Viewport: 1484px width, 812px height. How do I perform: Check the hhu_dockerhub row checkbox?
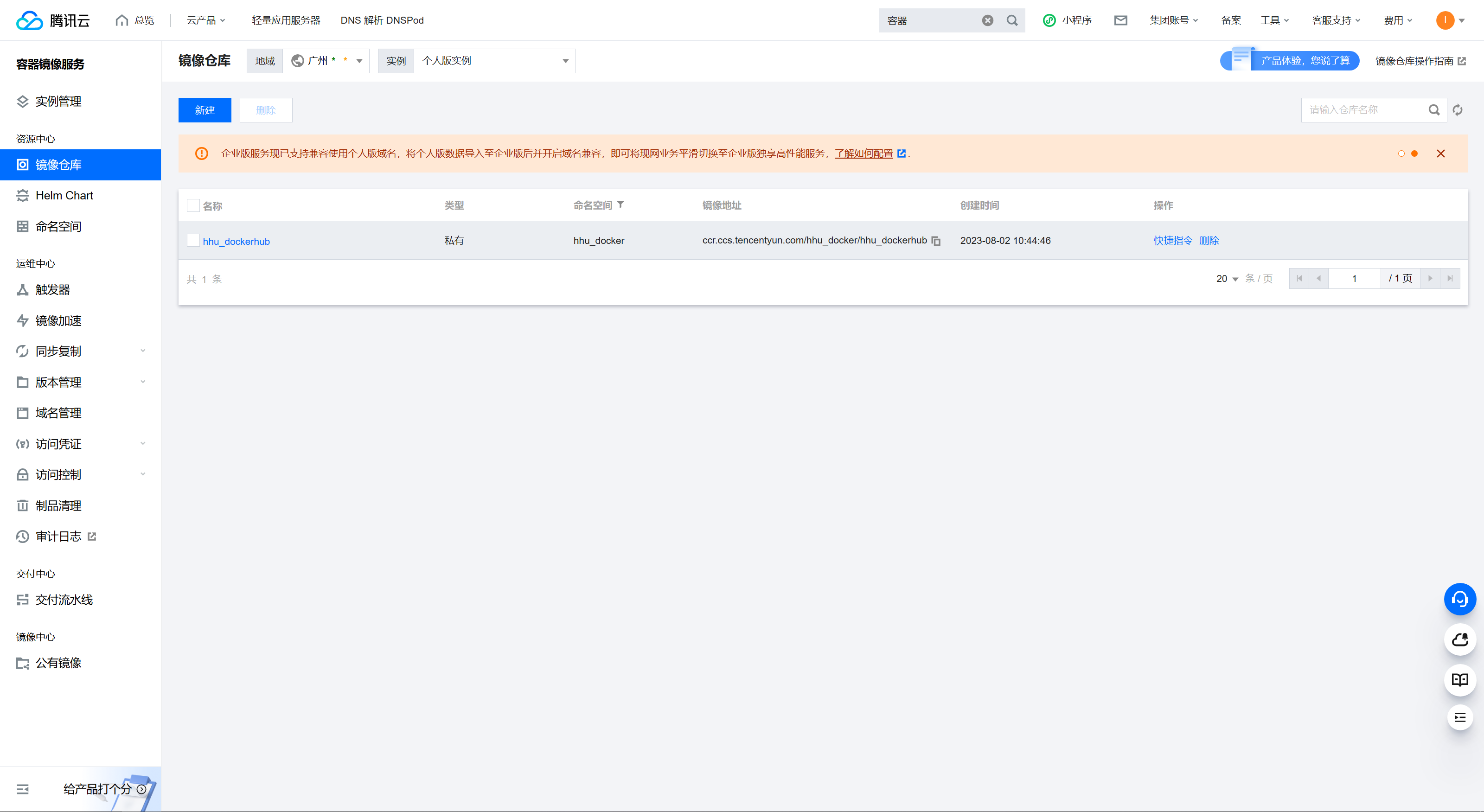pyautogui.click(x=193, y=240)
